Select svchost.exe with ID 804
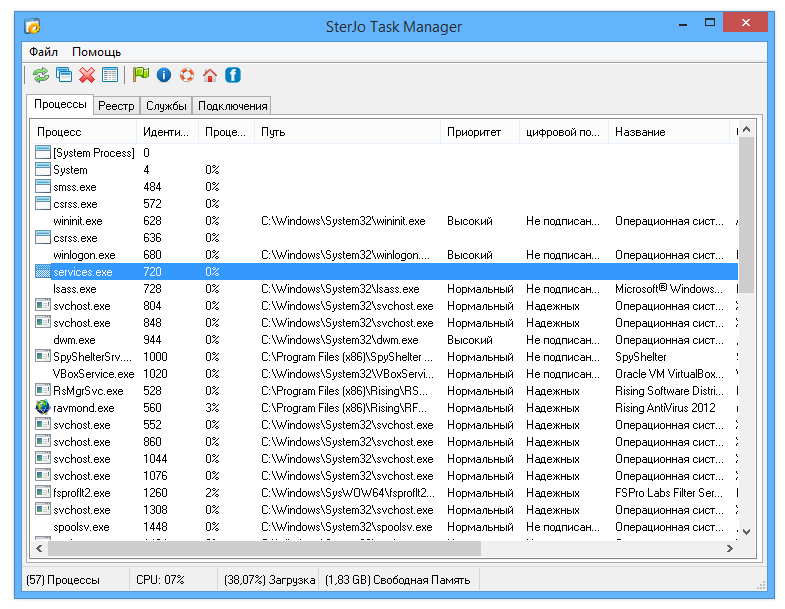The image size is (785, 609). (x=385, y=306)
